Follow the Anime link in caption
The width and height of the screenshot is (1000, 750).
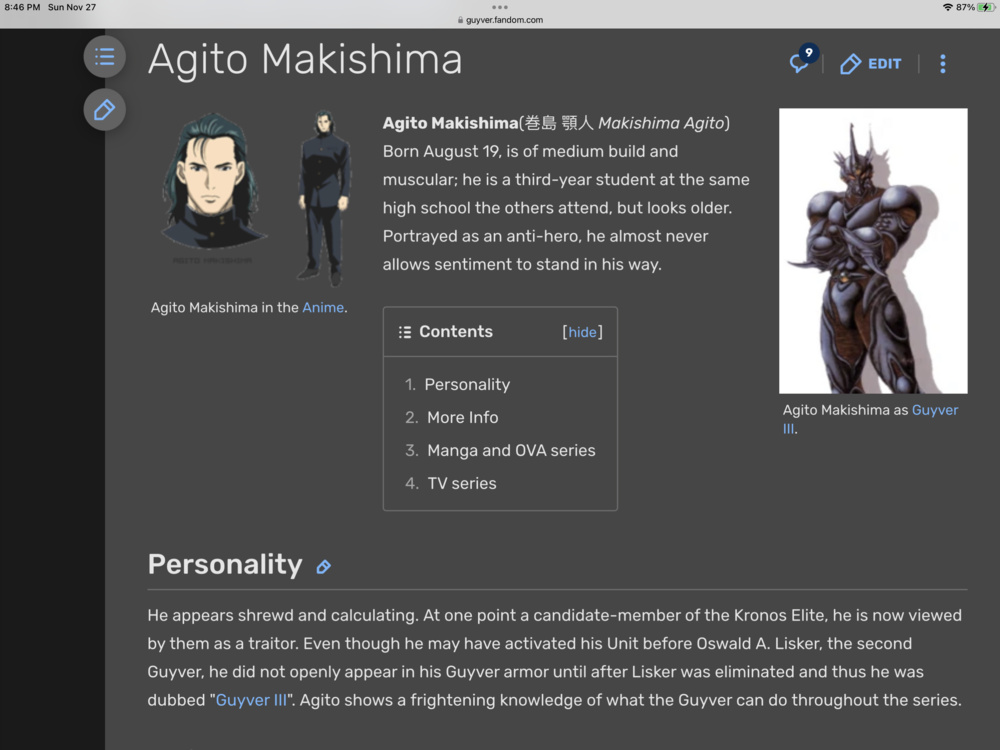(323, 307)
